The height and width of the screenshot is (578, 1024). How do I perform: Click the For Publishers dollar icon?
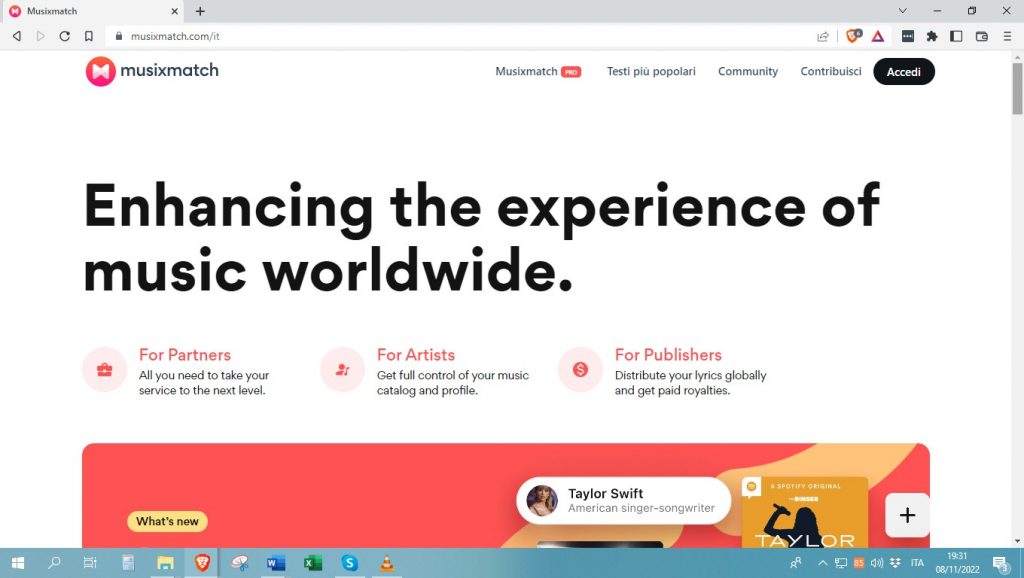[x=581, y=370]
